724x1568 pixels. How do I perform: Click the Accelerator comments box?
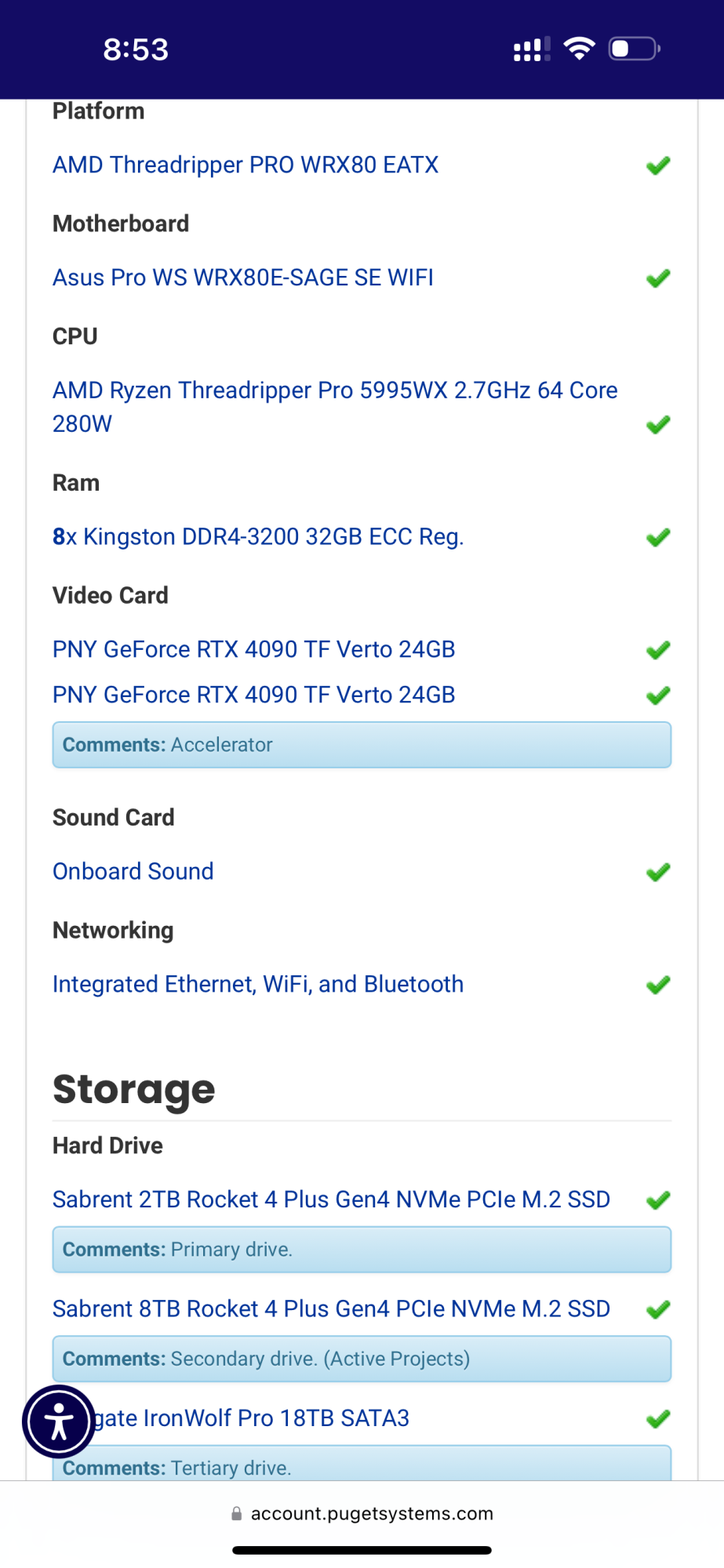tap(362, 745)
